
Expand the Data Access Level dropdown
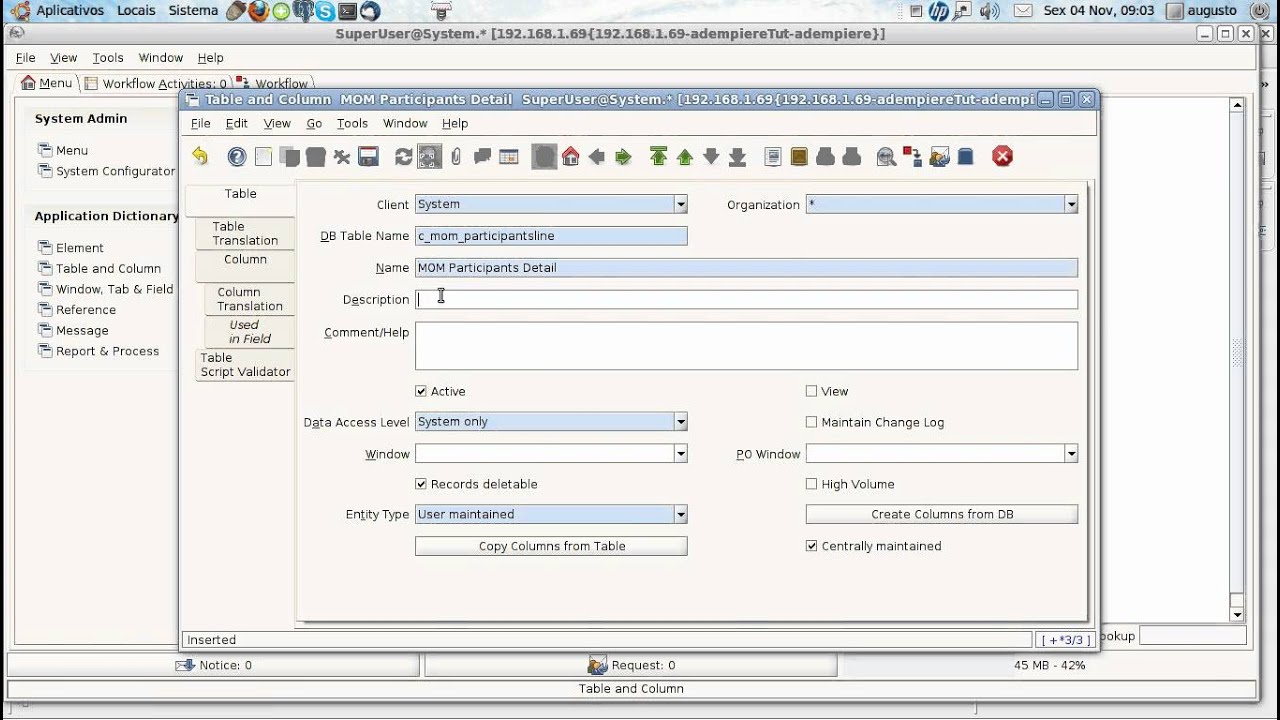(x=680, y=422)
